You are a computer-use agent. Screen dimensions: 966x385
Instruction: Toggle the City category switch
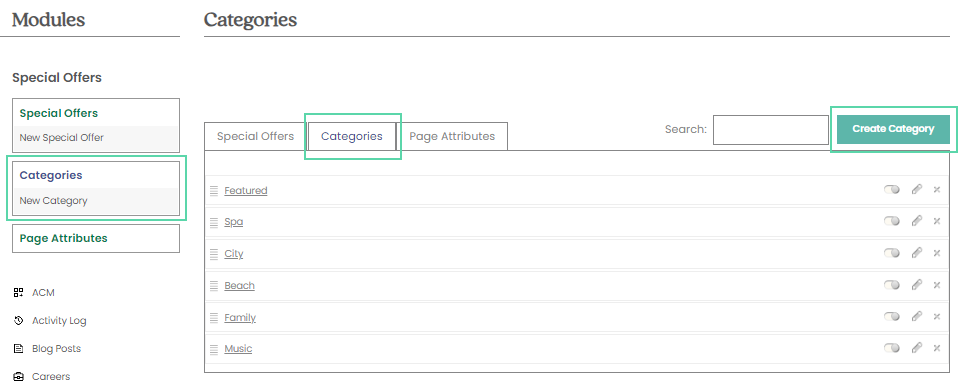(891, 253)
